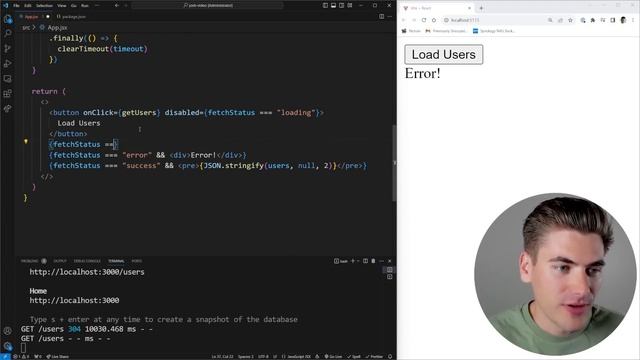Image resolution: width=640 pixels, height=360 pixels.
Task: Open the browser three-dot menu
Action: [633, 20]
